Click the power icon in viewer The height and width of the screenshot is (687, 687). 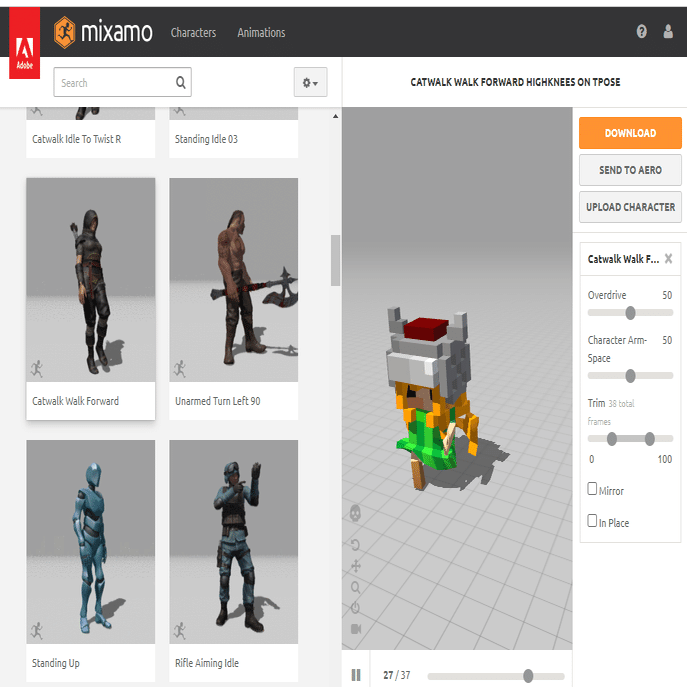pyautogui.click(x=355, y=608)
